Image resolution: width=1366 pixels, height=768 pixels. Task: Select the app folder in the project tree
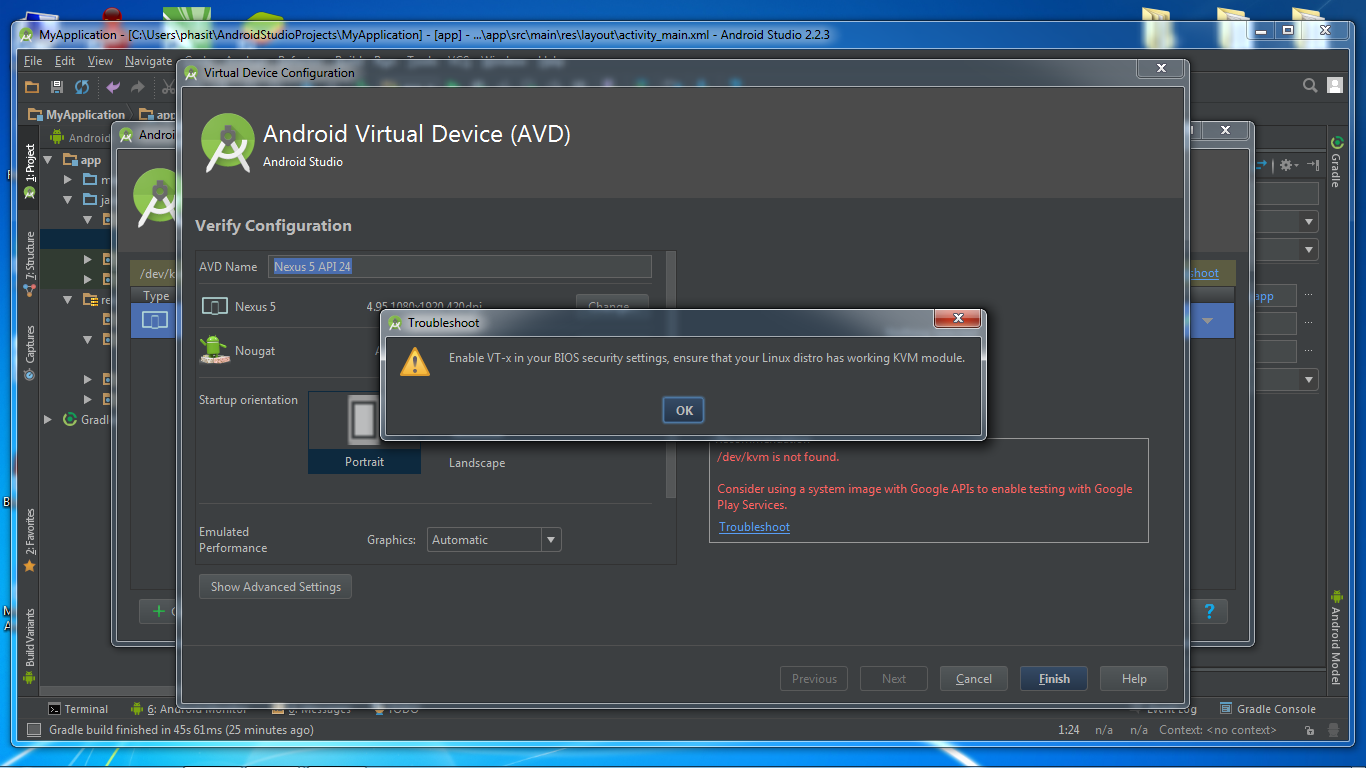click(82, 160)
